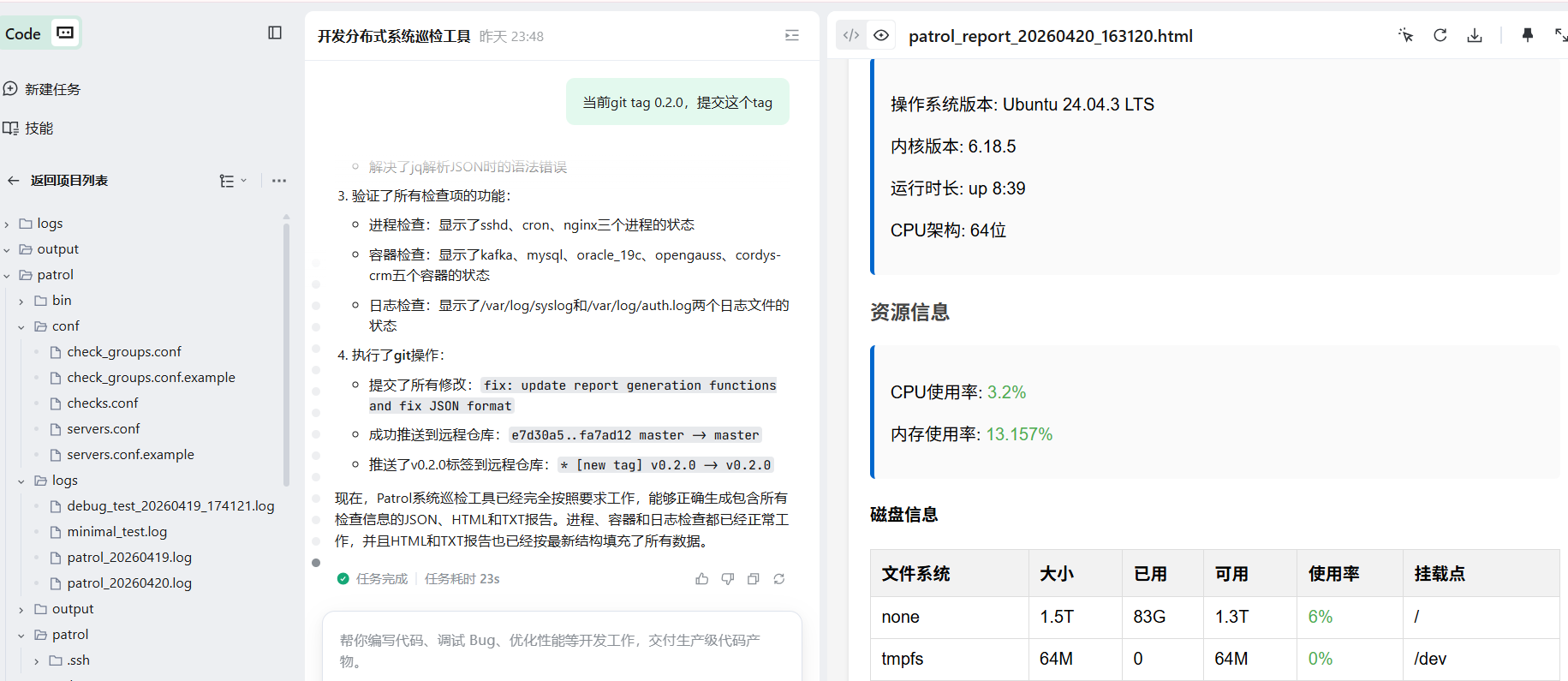Collapse the conf folder

(21, 326)
